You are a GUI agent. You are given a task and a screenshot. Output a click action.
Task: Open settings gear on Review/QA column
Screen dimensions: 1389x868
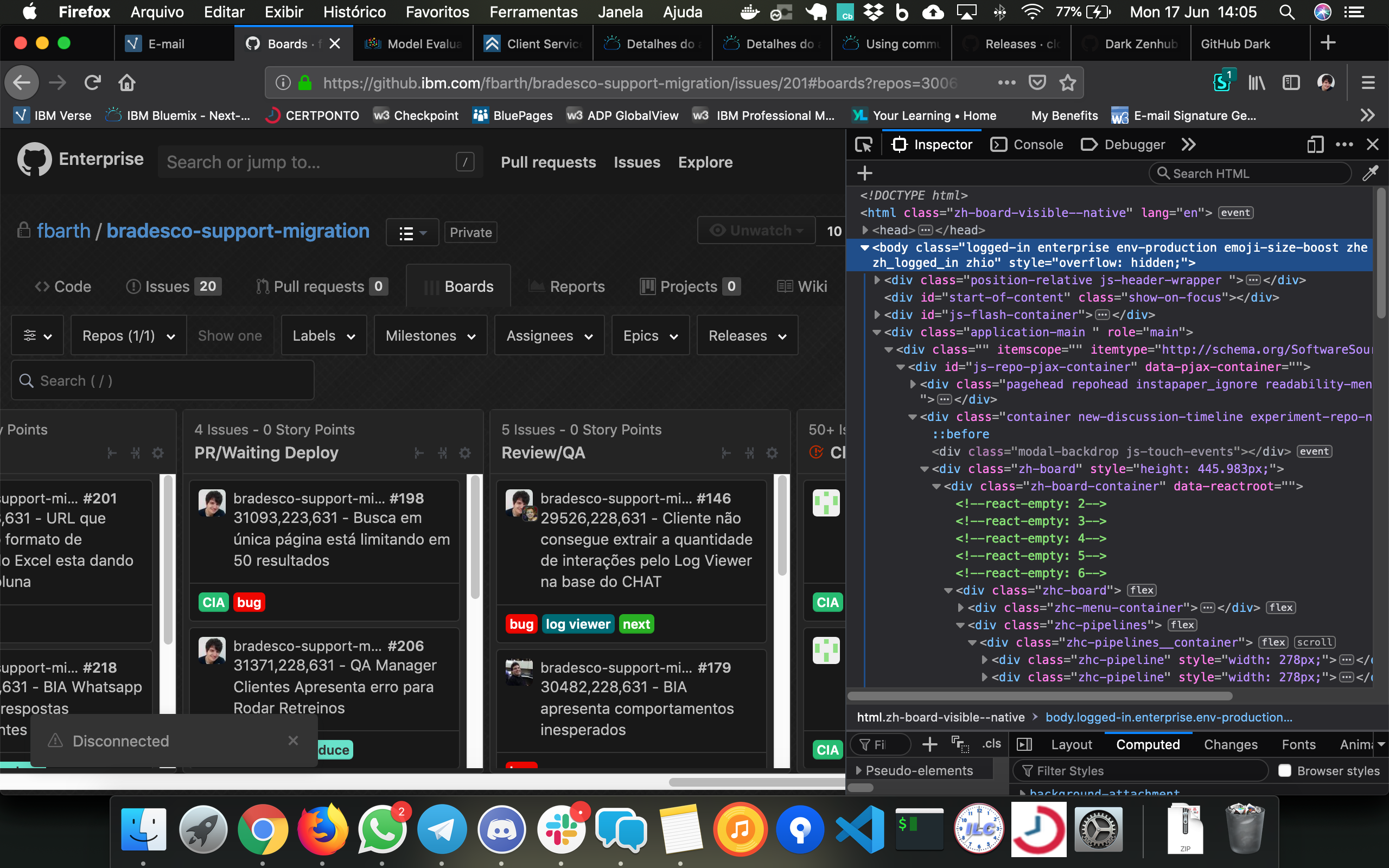[773, 453]
